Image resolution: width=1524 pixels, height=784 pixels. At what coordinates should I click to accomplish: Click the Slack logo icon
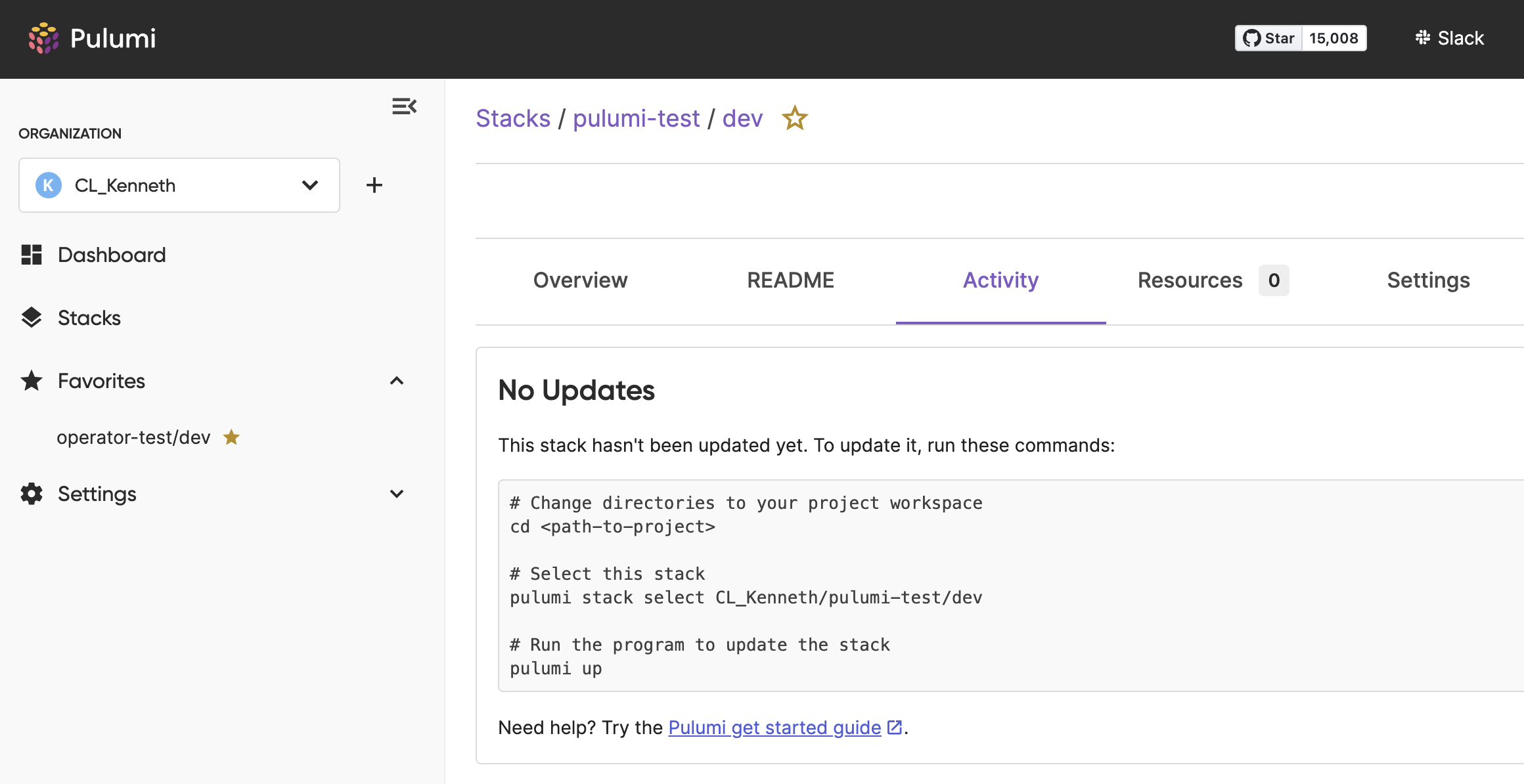[x=1423, y=37]
